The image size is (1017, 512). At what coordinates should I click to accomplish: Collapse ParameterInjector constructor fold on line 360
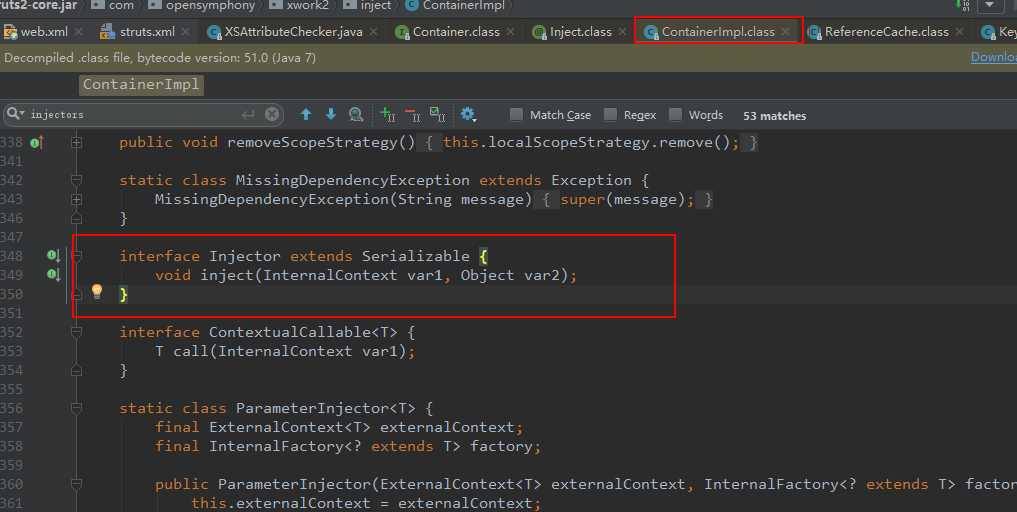point(77,483)
